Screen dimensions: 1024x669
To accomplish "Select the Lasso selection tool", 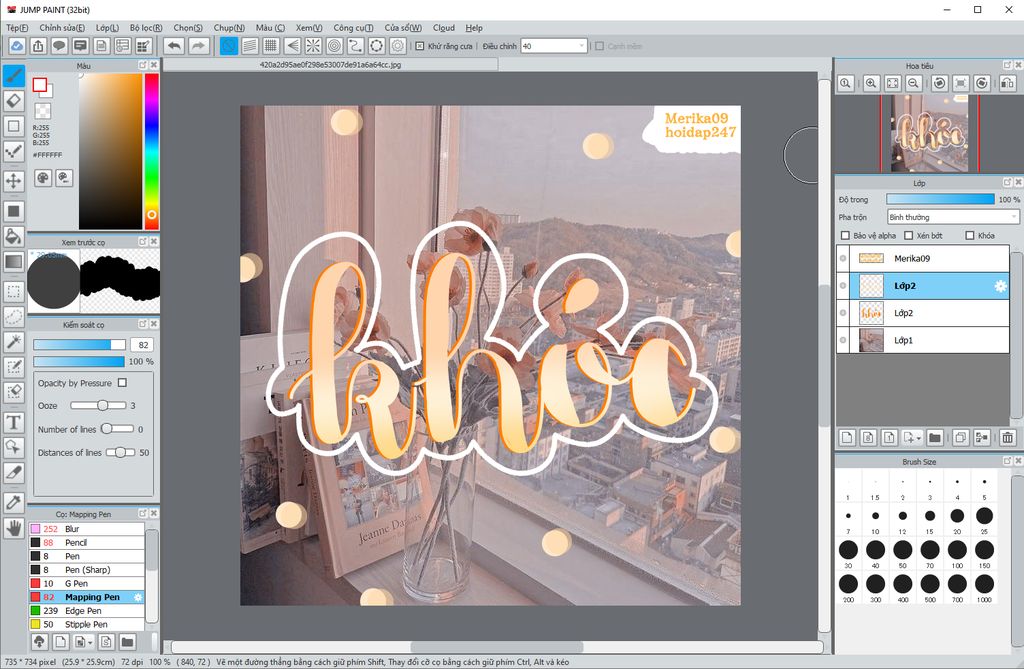I will 14,317.
